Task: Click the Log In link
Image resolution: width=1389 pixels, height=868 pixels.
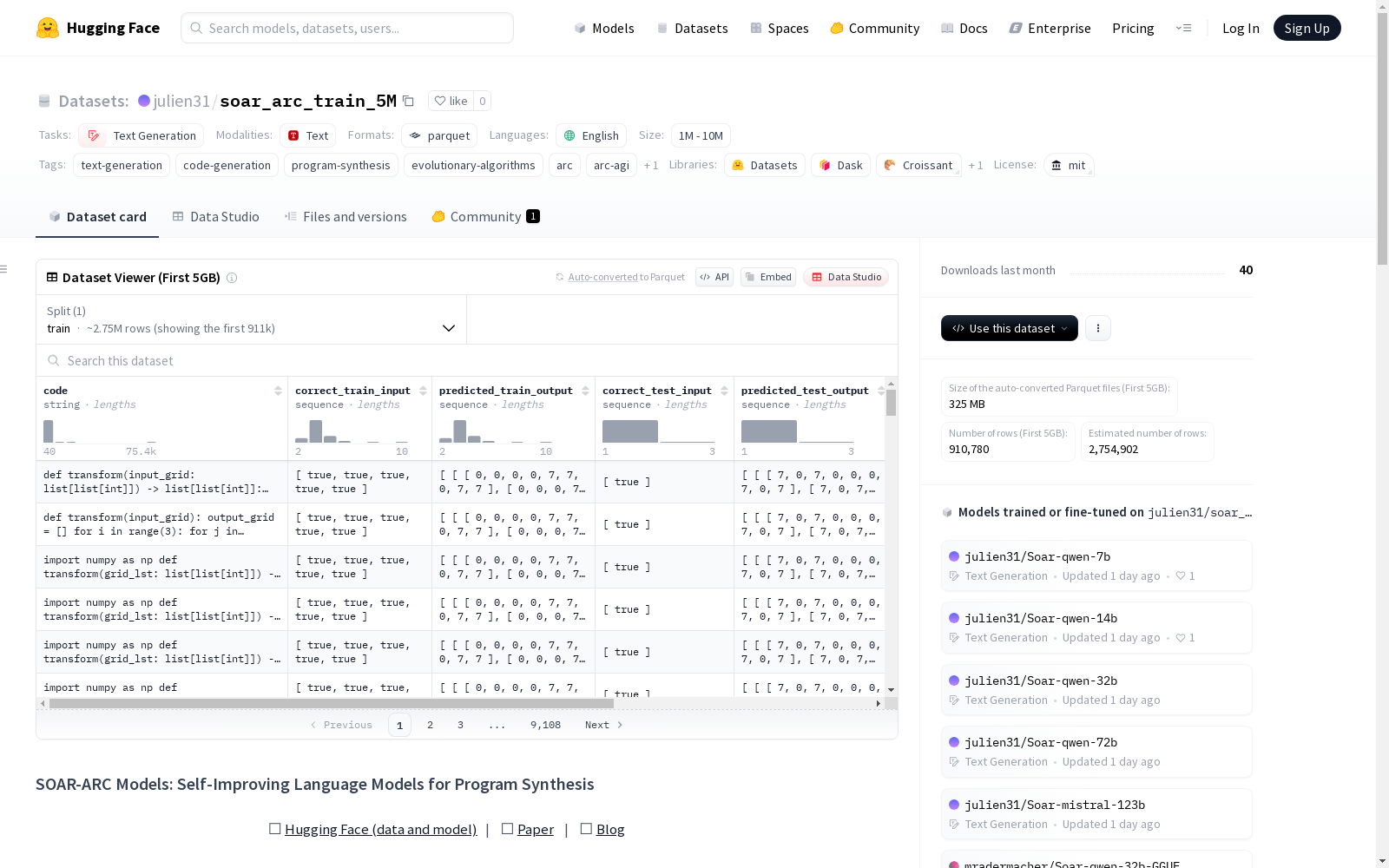Action: 1241,28
